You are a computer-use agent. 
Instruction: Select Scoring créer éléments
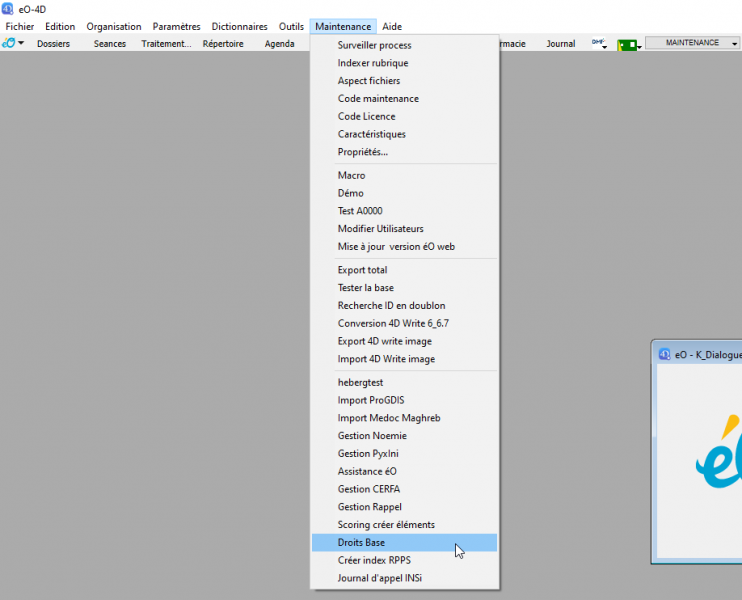405,525
